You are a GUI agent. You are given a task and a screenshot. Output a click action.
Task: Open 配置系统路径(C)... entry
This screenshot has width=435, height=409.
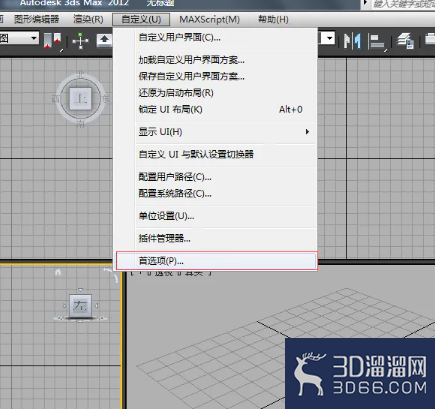[216, 193]
